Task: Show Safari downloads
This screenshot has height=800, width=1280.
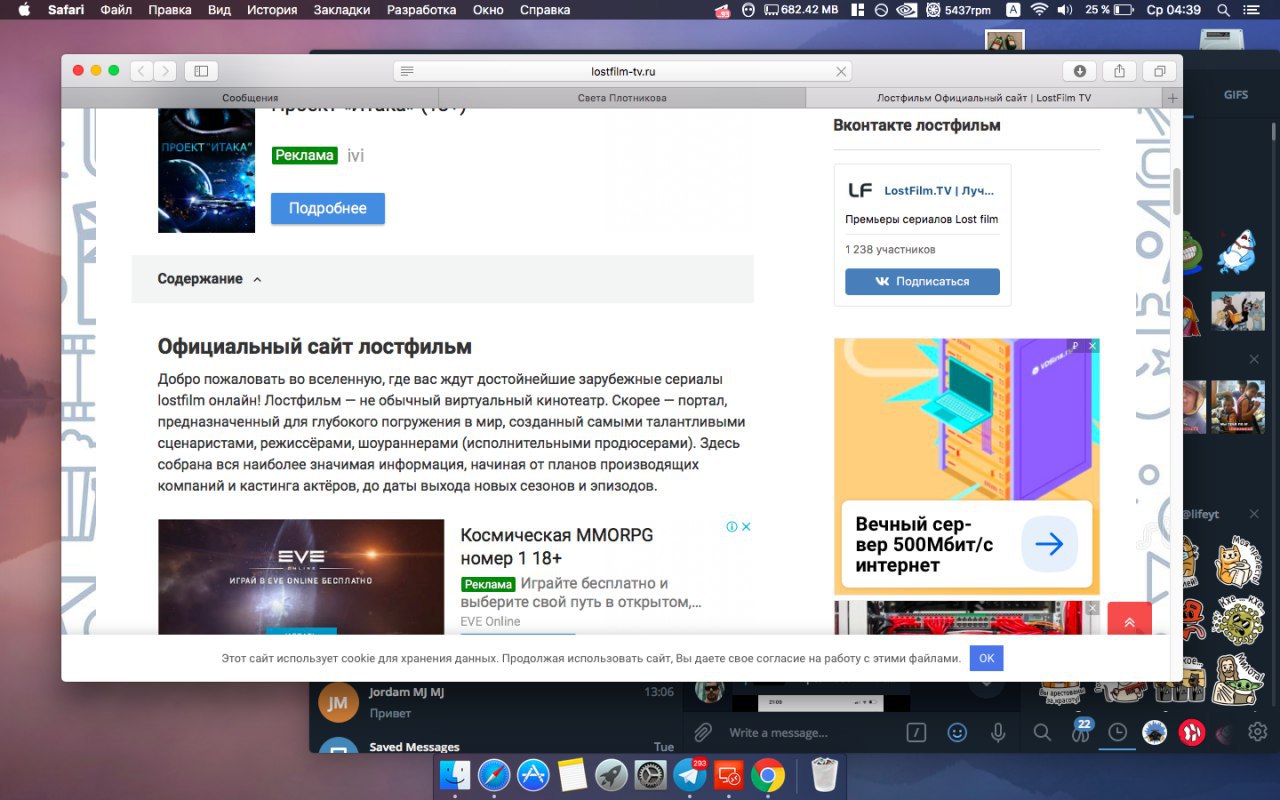Action: pyautogui.click(x=1080, y=71)
